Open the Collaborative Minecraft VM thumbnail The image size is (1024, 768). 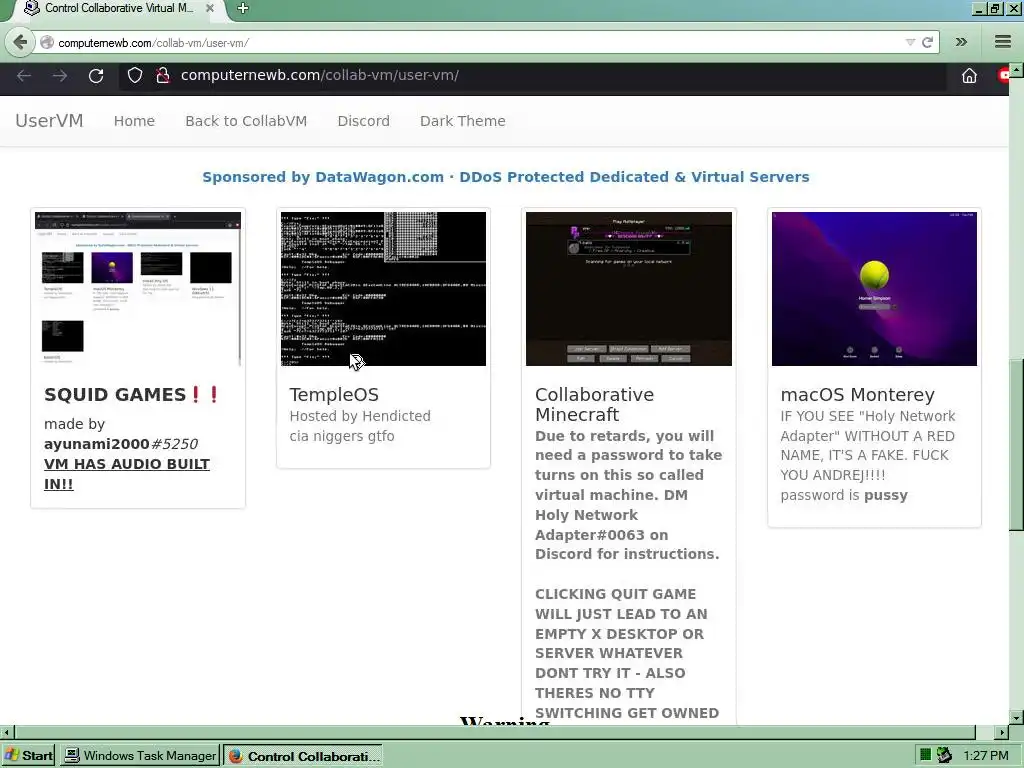click(629, 289)
